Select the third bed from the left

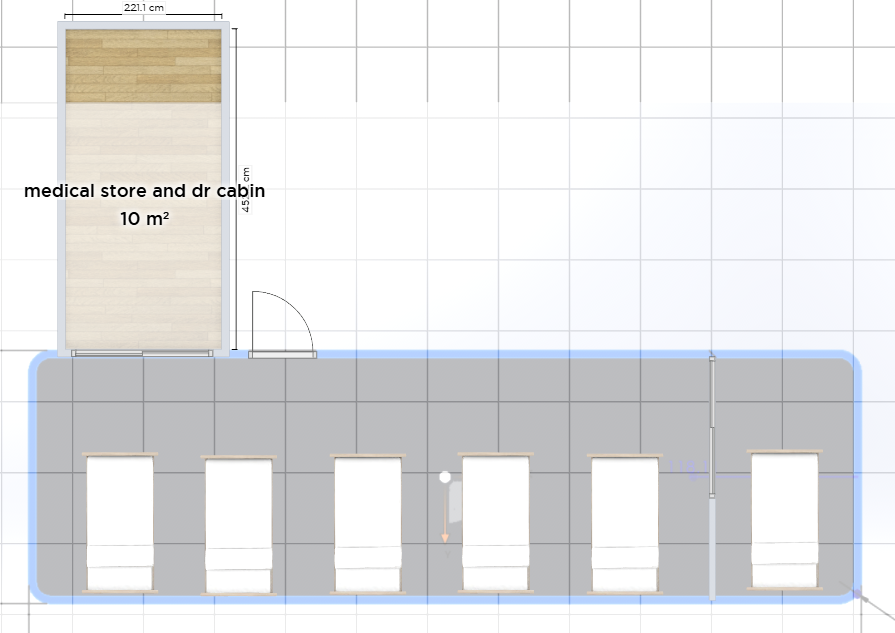point(368,524)
